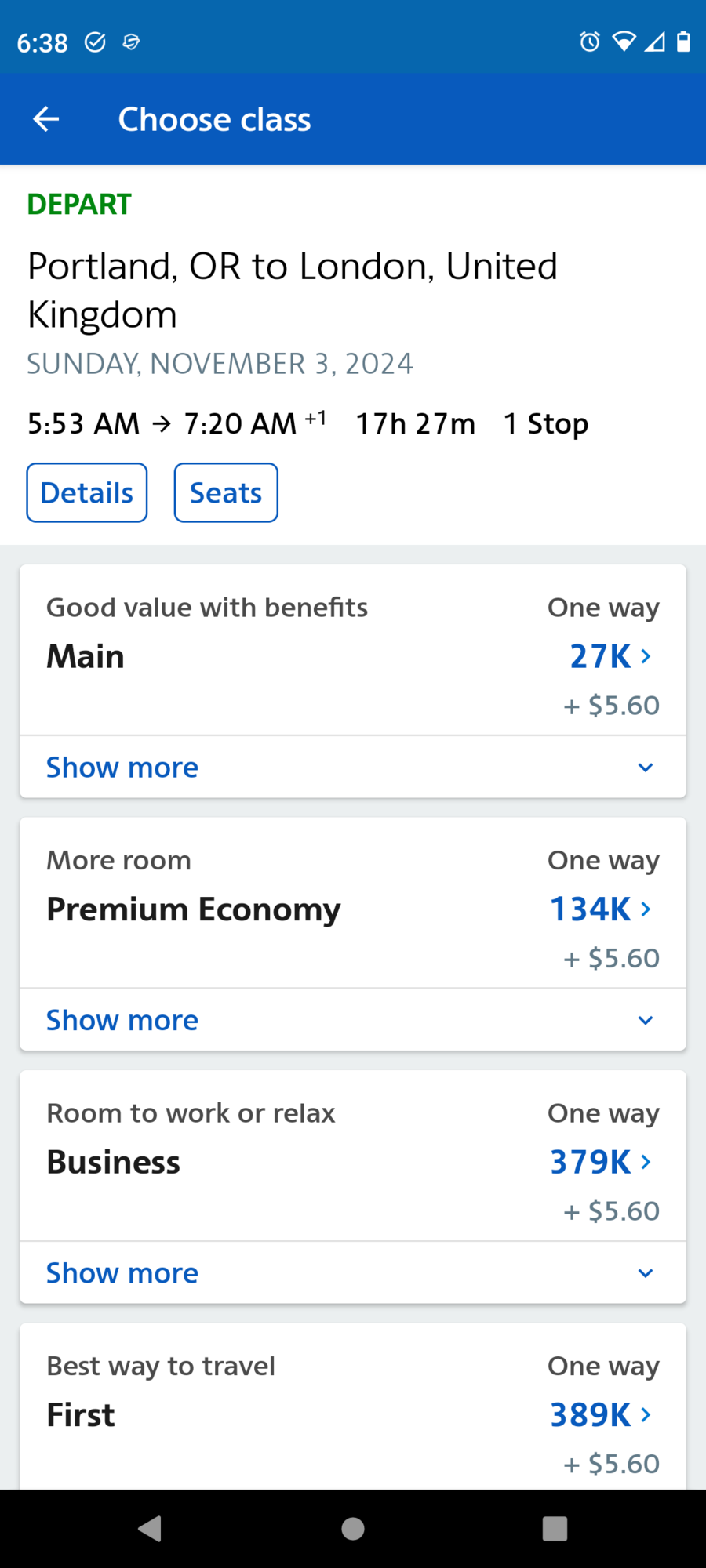Expand Show more under Business
706x1568 pixels.
pos(122,1273)
